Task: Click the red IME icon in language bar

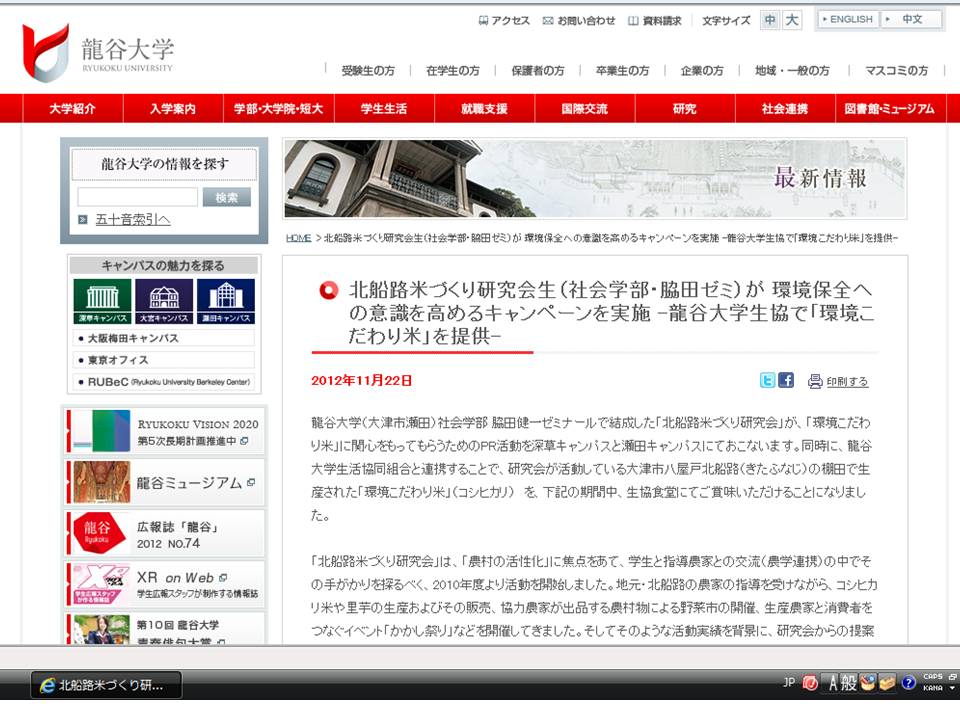Action: click(x=810, y=683)
